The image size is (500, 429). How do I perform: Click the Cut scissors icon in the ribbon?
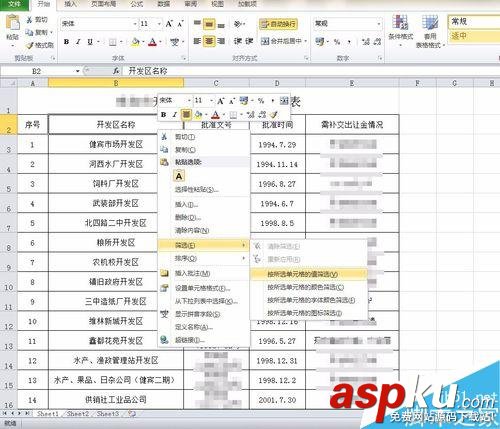(30, 20)
